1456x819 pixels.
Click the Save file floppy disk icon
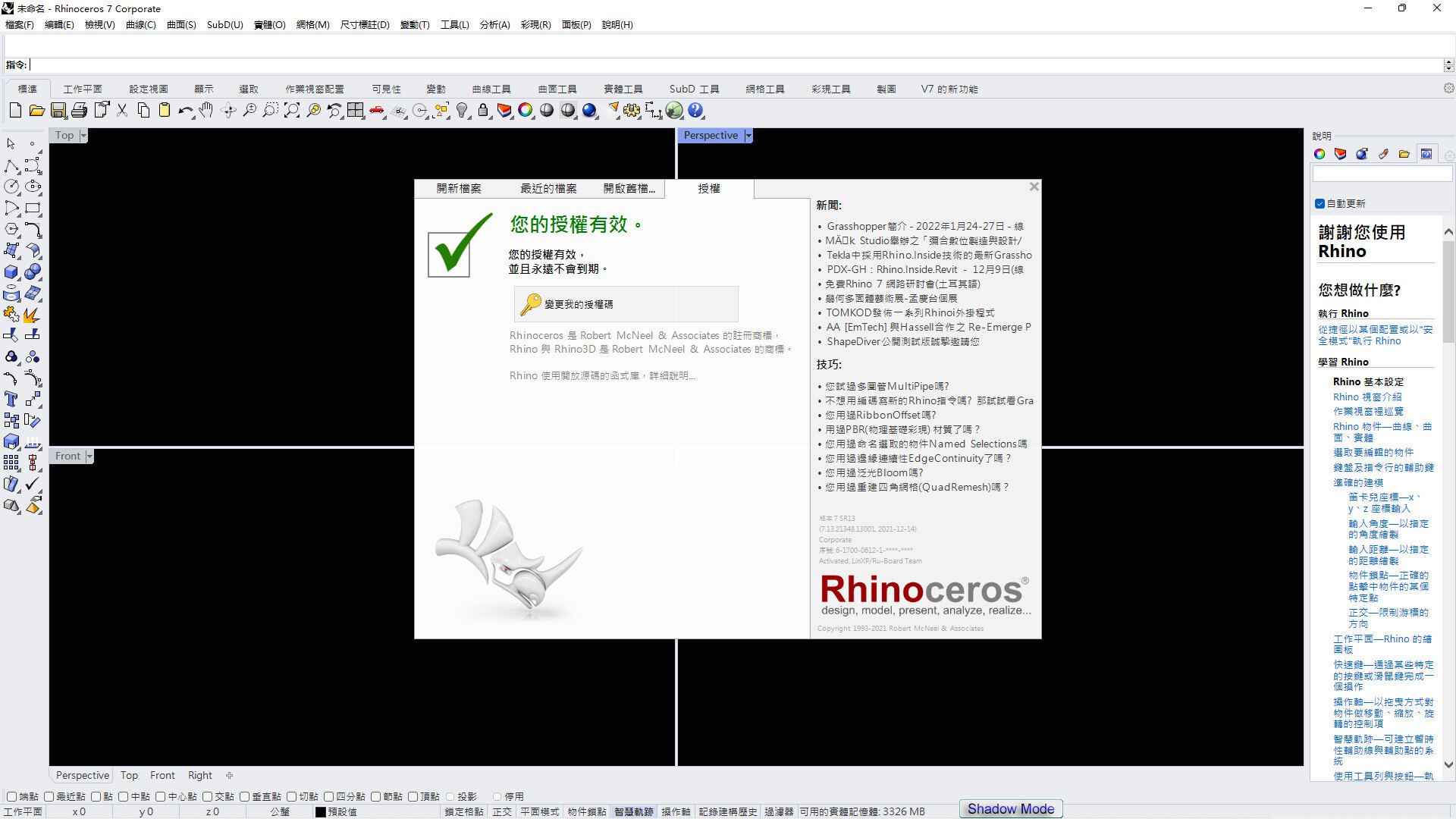58,111
